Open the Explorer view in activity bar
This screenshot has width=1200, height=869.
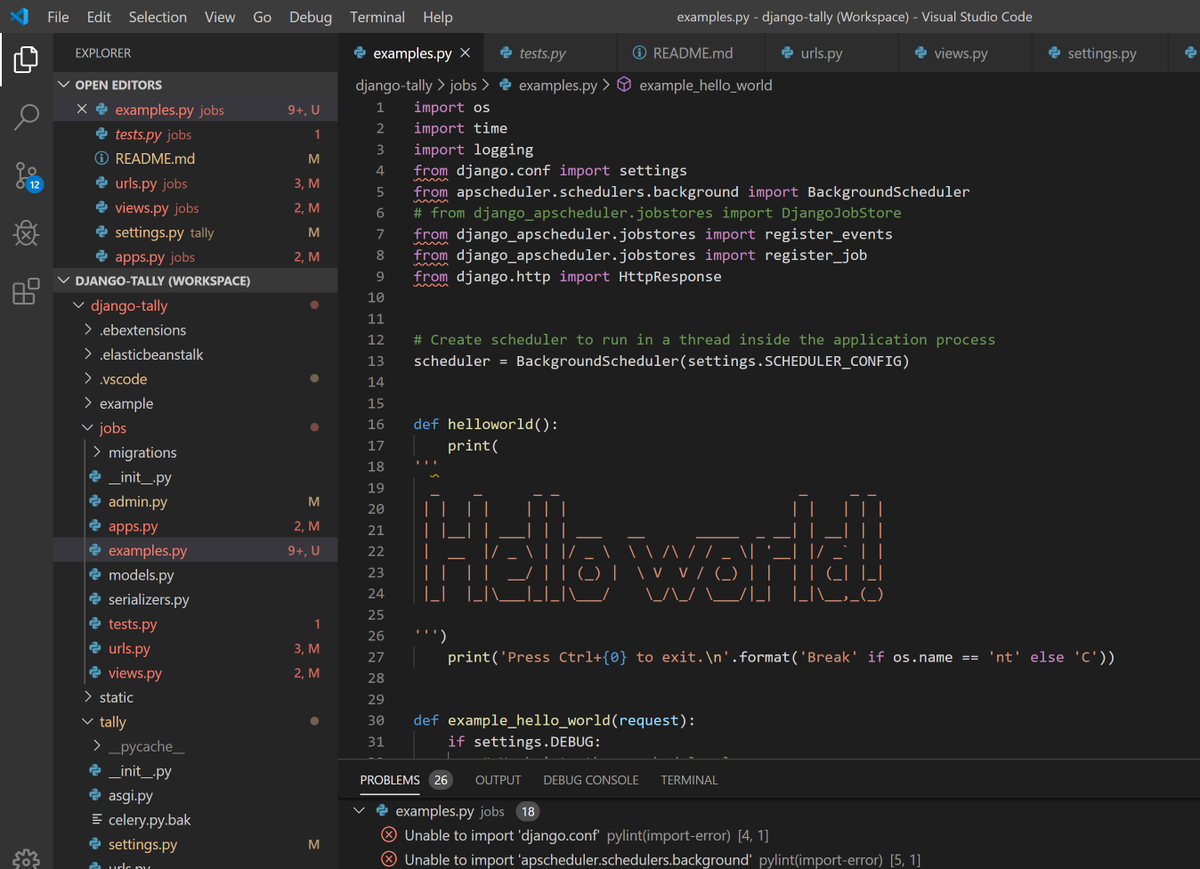(26, 59)
